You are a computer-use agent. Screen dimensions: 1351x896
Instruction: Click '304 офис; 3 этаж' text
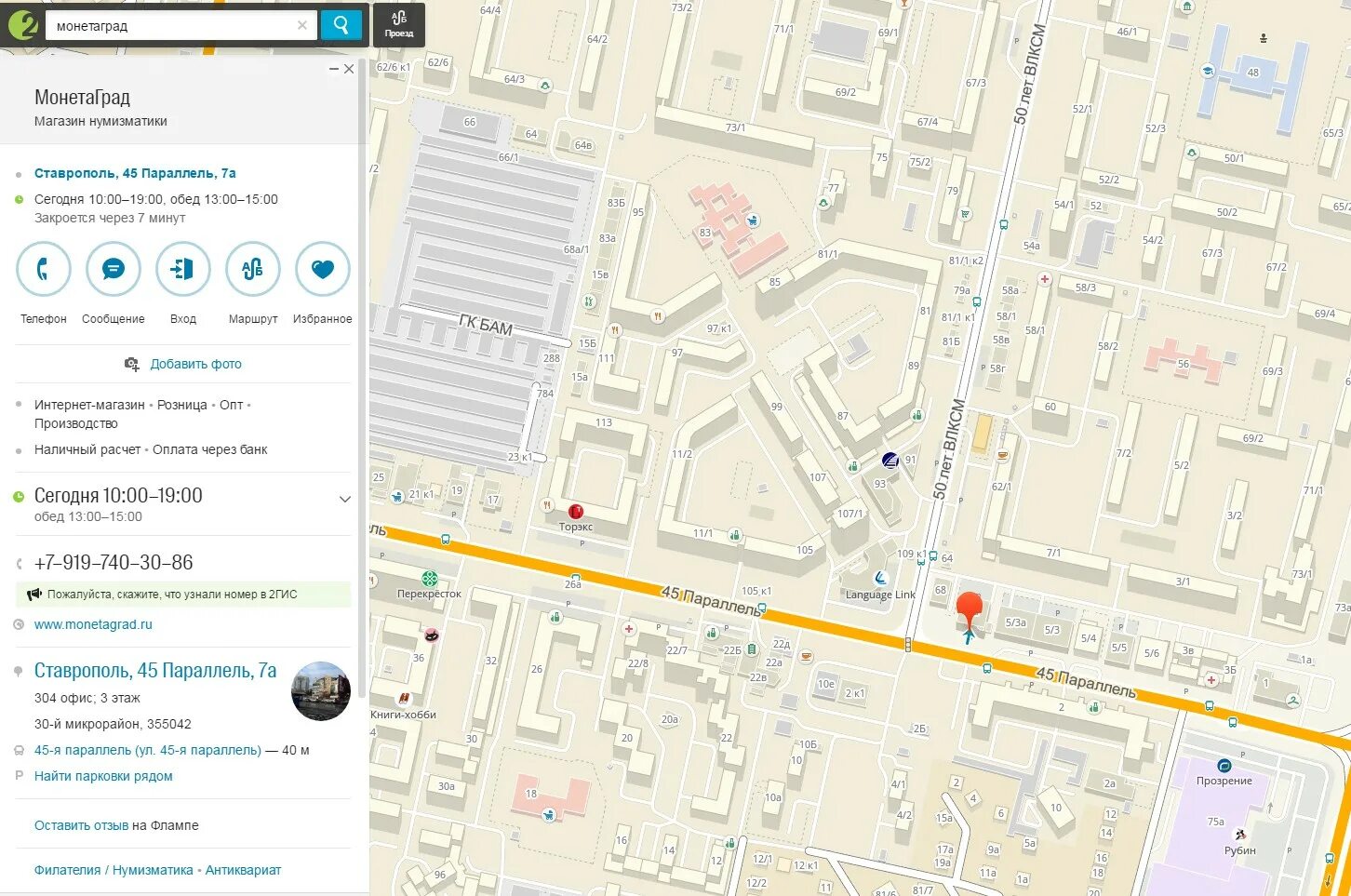(87, 698)
